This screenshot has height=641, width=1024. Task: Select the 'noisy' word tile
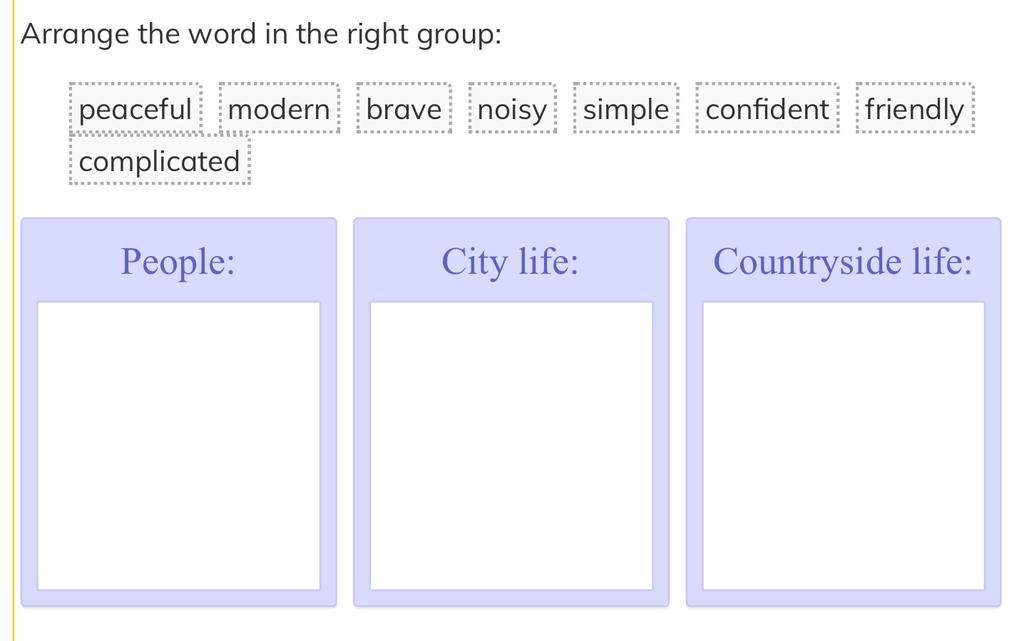click(x=512, y=109)
